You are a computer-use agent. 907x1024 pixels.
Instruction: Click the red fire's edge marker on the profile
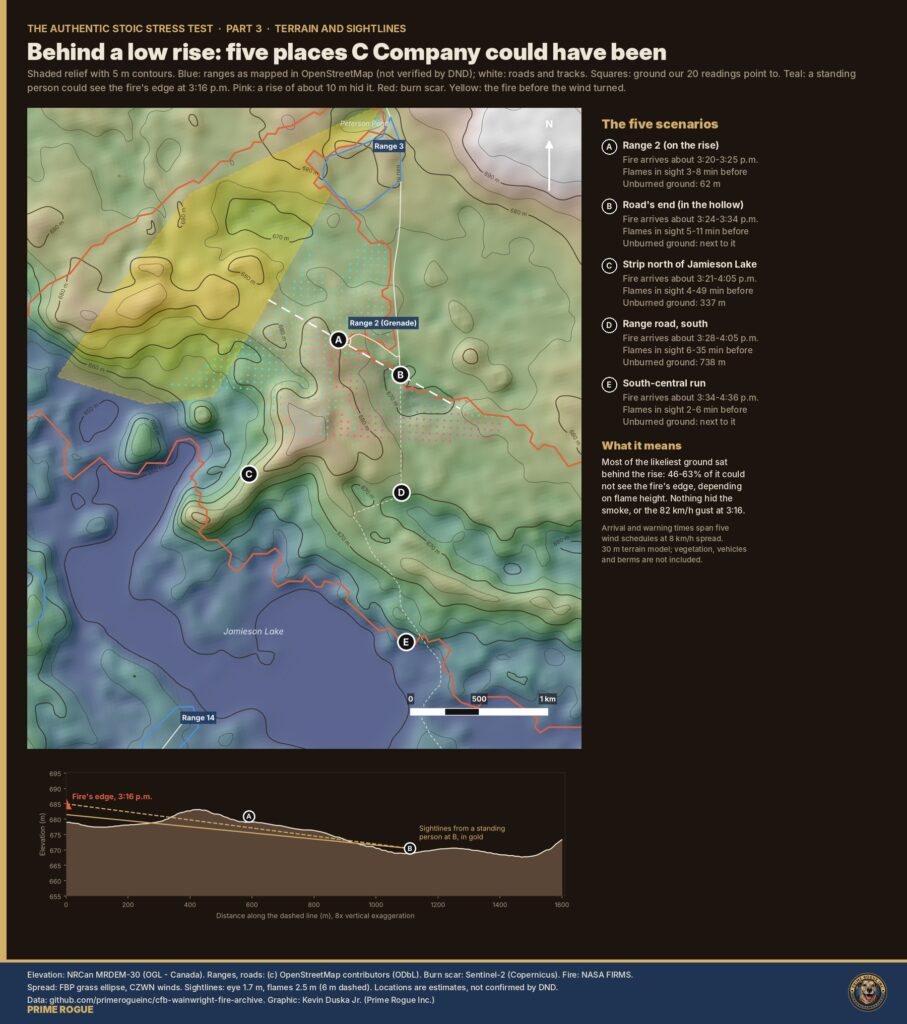point(69,805)
